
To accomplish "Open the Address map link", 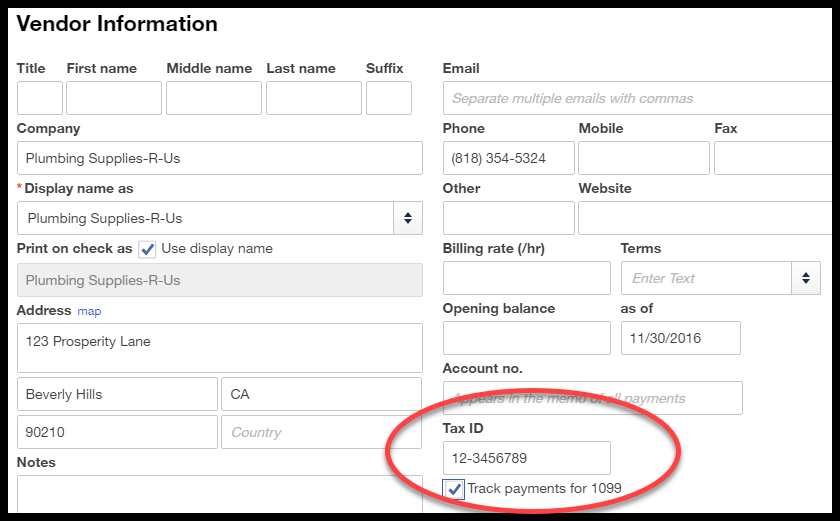I will [89, 311].
